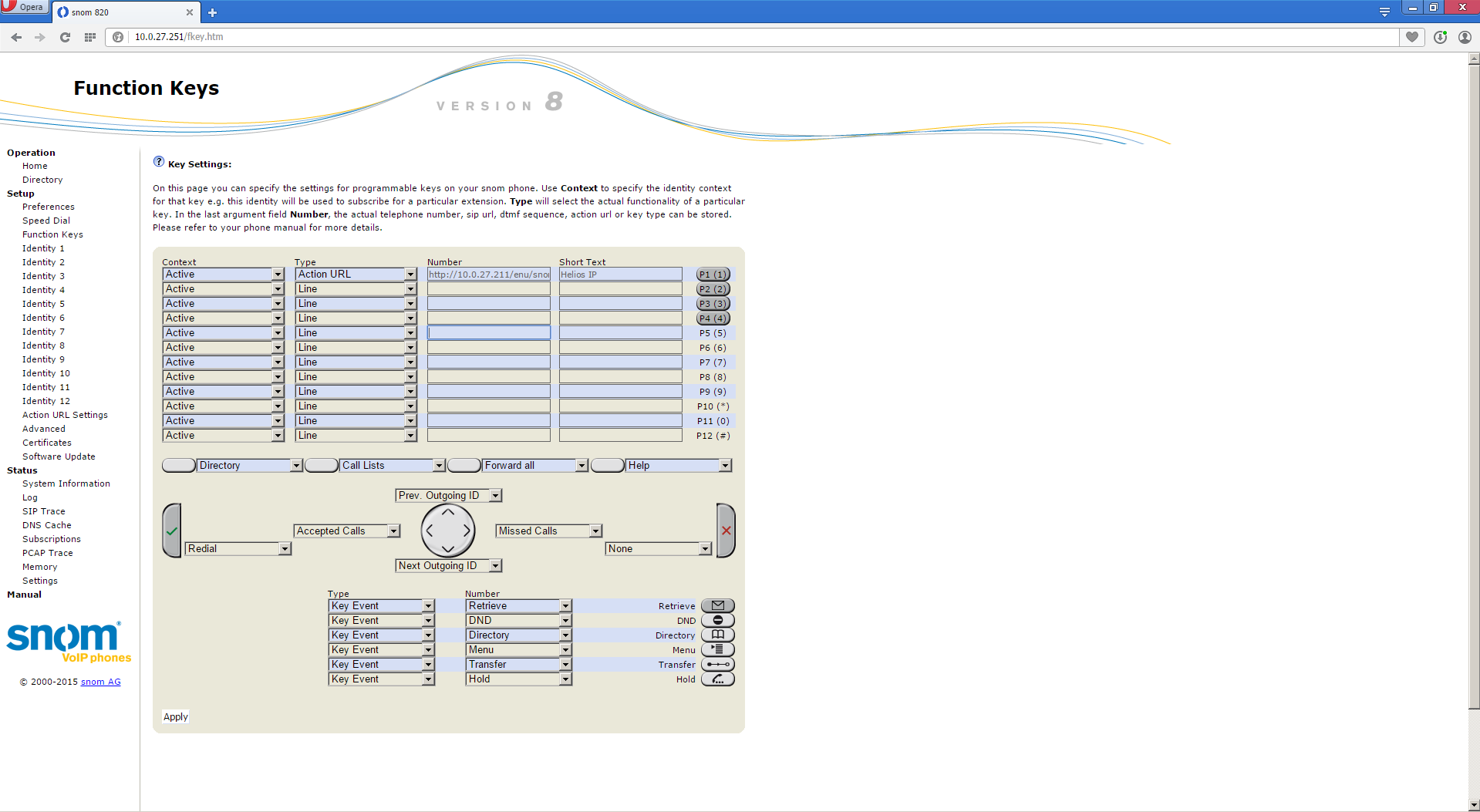Click the red X cancel key
The height and width of the screenshot is (812, 1480).
pos(726,531)
